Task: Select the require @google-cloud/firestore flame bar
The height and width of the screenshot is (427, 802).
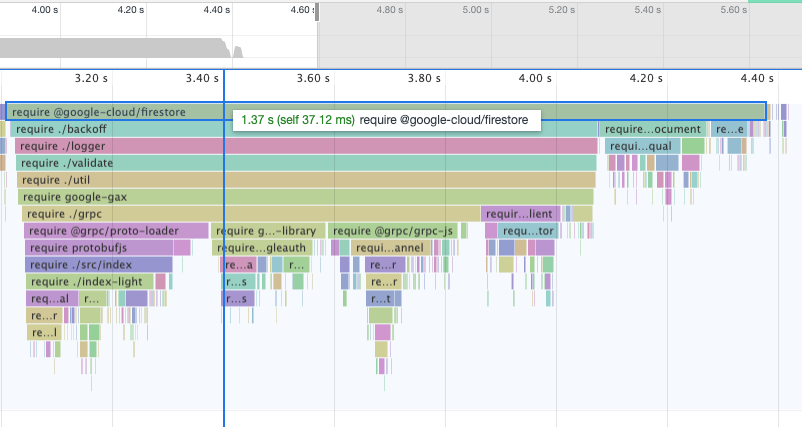Action: click(386, 111)
